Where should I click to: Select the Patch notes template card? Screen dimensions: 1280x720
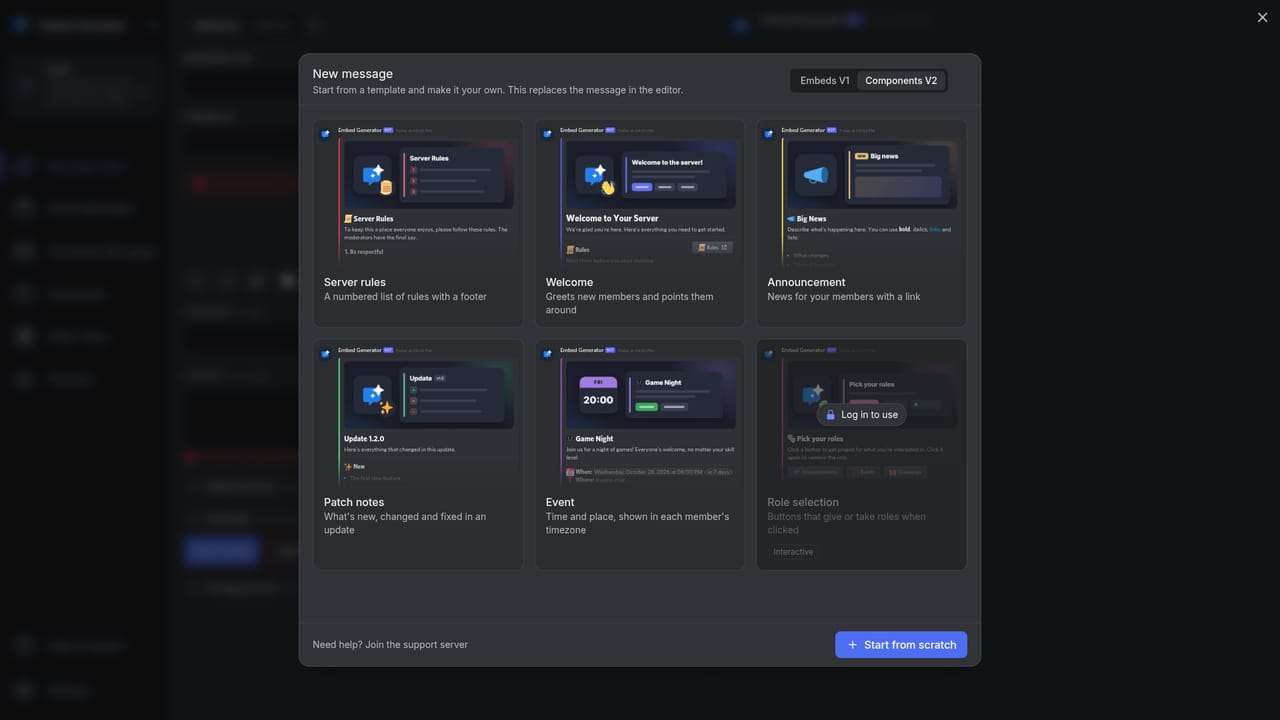[x=418, y=455]
